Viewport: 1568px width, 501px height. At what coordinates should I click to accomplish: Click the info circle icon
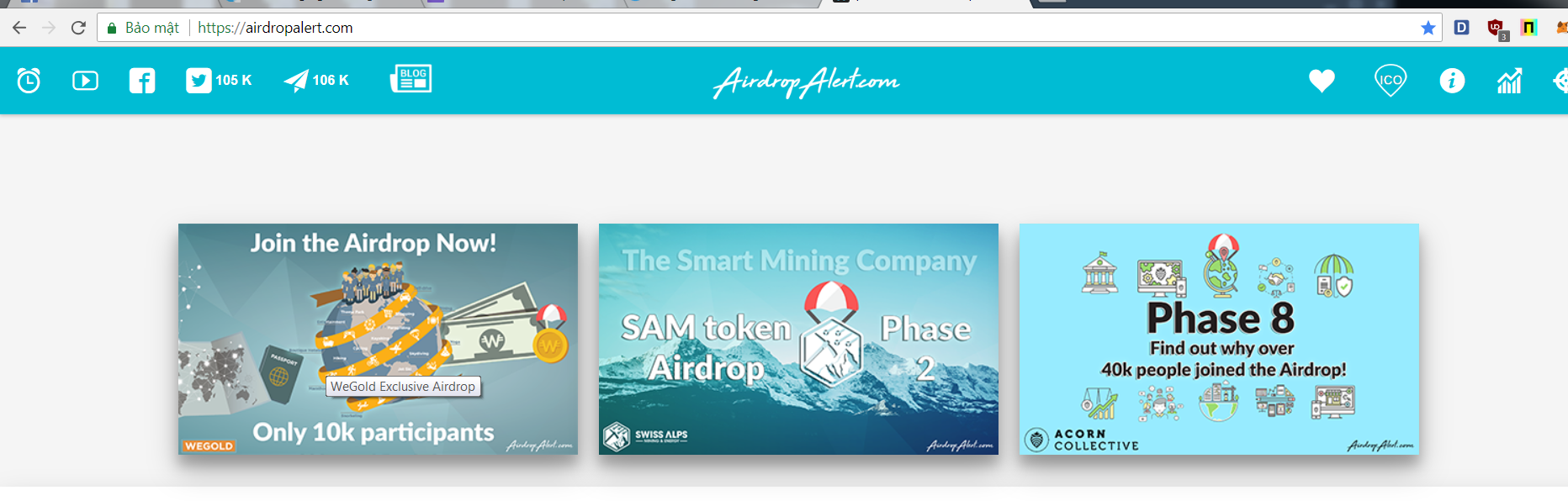tap(1452, 81)
